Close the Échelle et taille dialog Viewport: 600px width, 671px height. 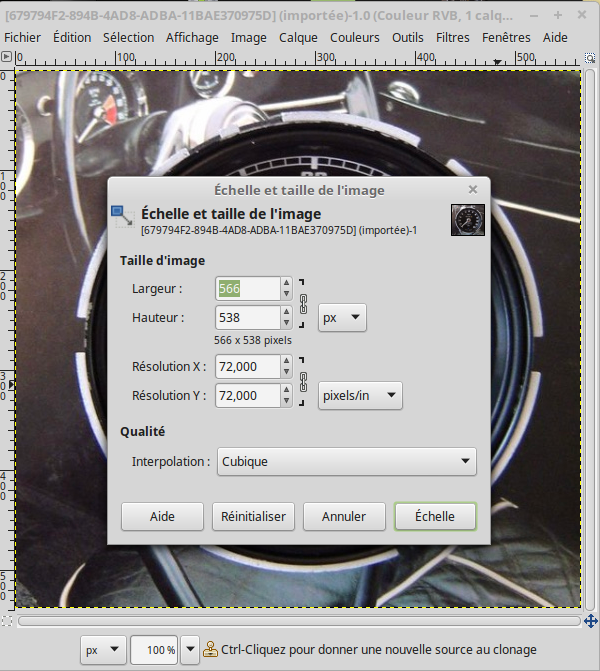click(473, 190)
